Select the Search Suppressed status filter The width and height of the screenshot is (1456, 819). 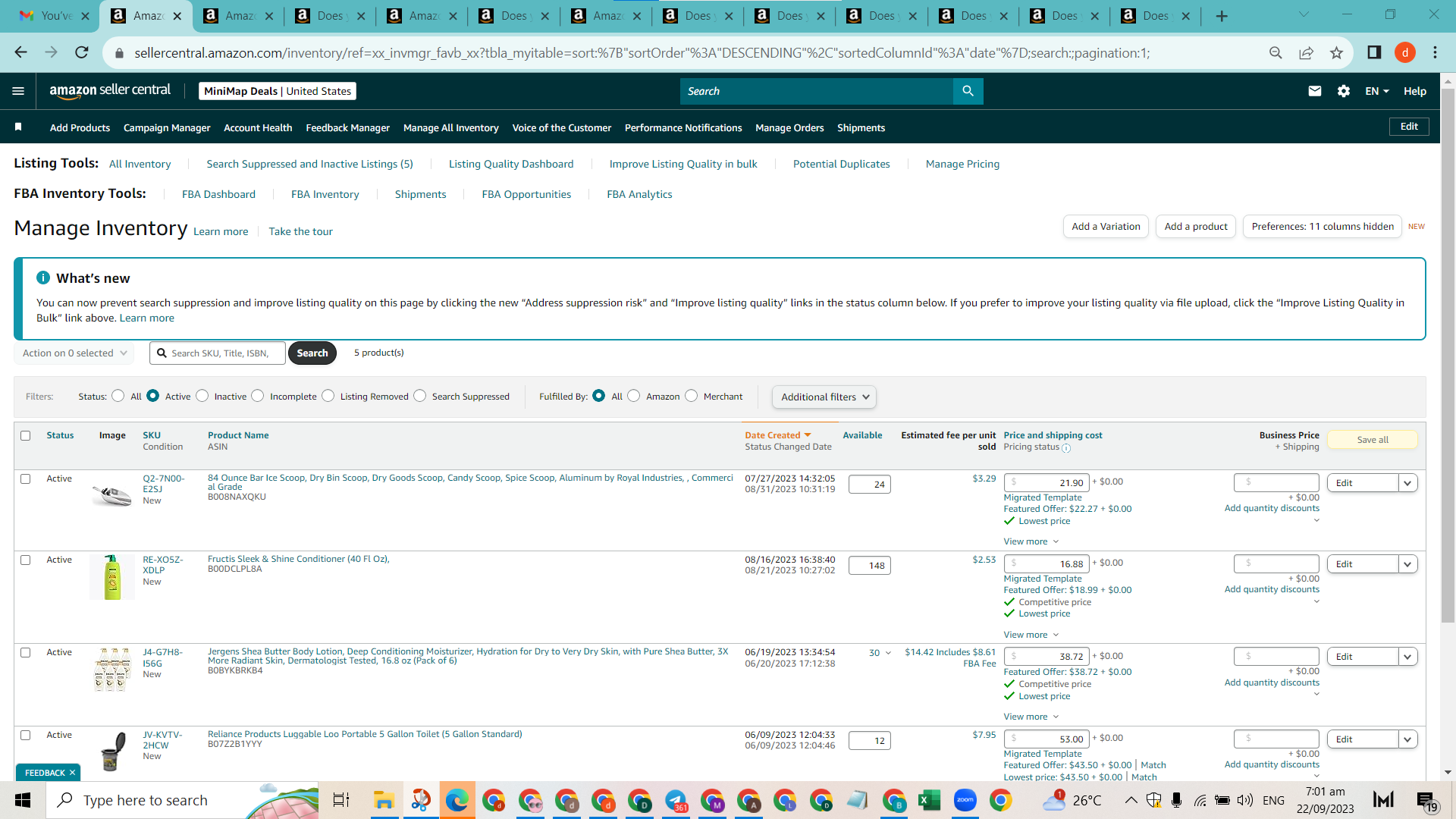point(419,396)
